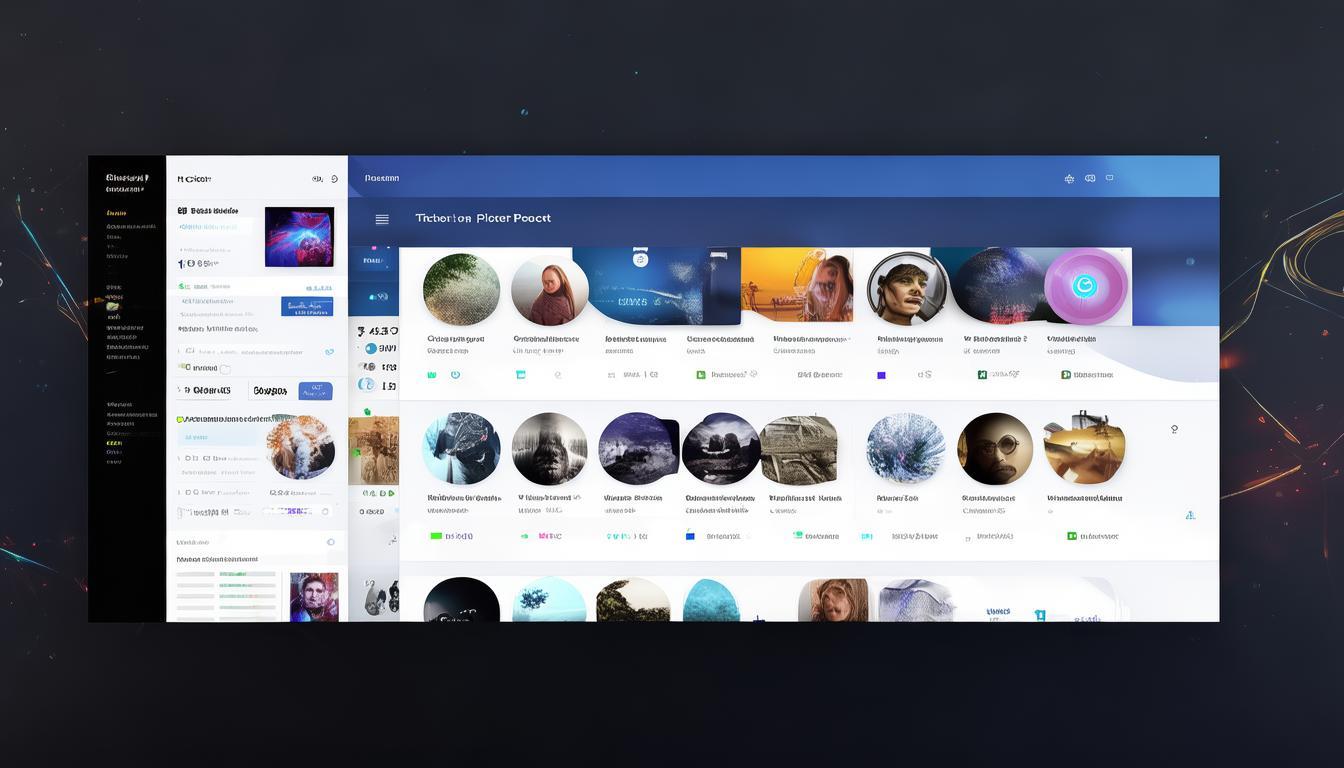Click the green square icon under the blue ocean card
Viewport: 1344px width, 768px height.
pos(701,375)
